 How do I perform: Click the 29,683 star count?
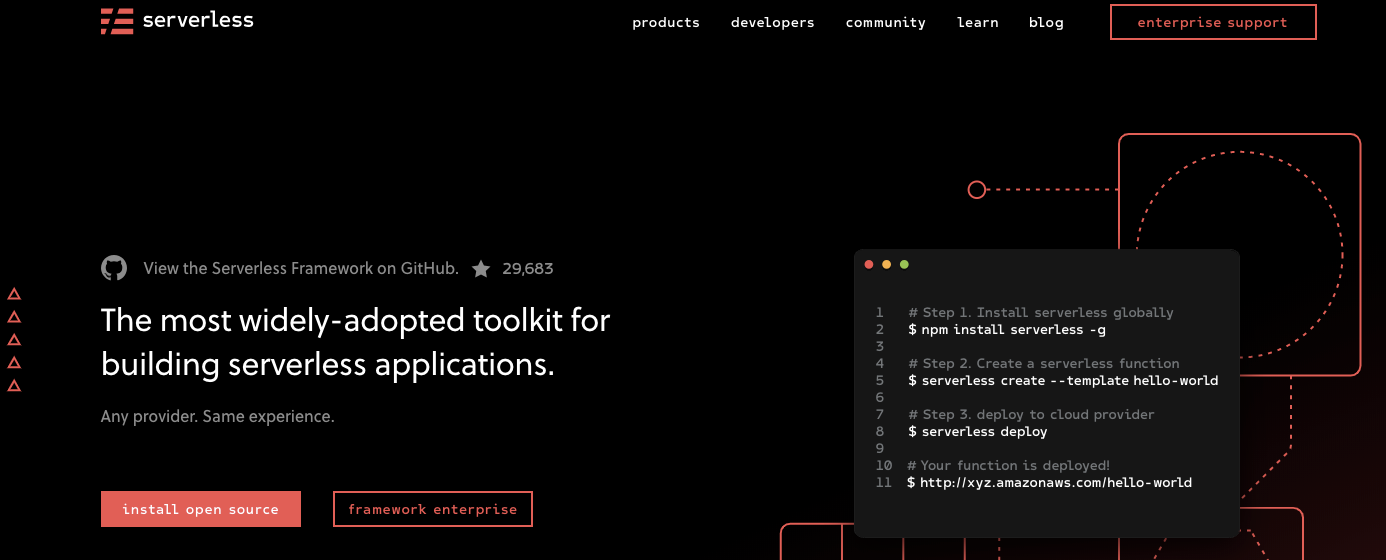pyautogui.click(x=528, y=268)
